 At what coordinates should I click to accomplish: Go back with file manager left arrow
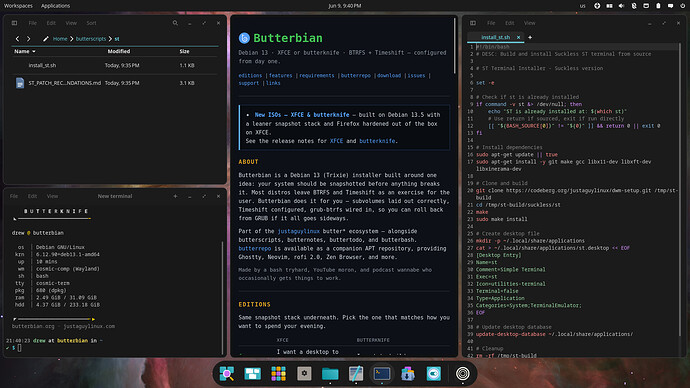point(17,39)
